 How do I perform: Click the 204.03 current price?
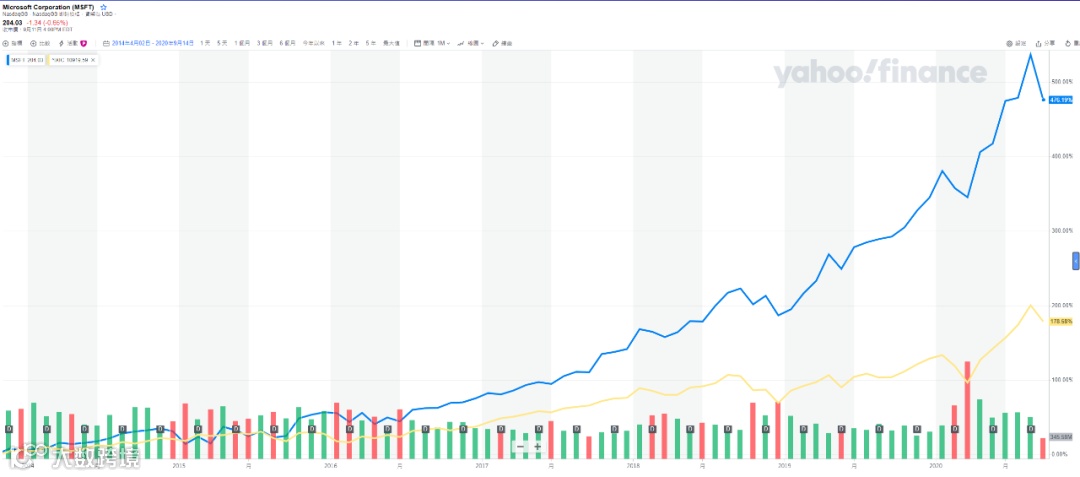coord(12,22)
